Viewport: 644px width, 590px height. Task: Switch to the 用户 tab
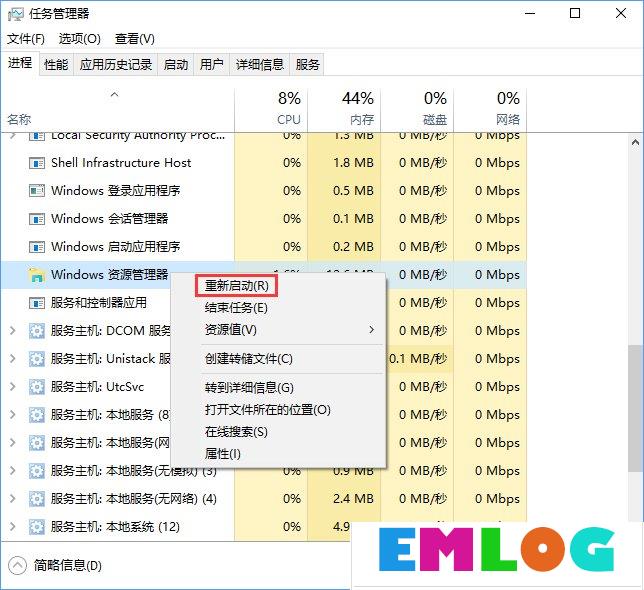[x=212, y=64]
